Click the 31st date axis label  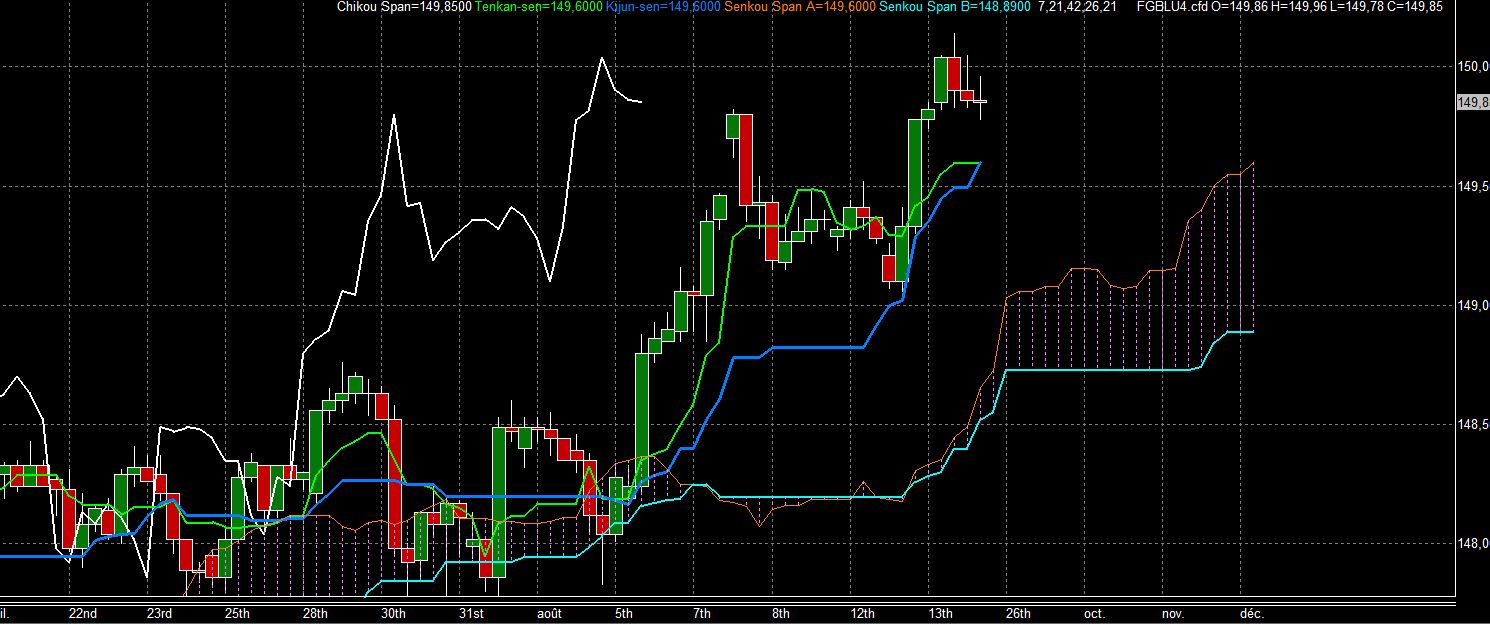click(471, 613)
